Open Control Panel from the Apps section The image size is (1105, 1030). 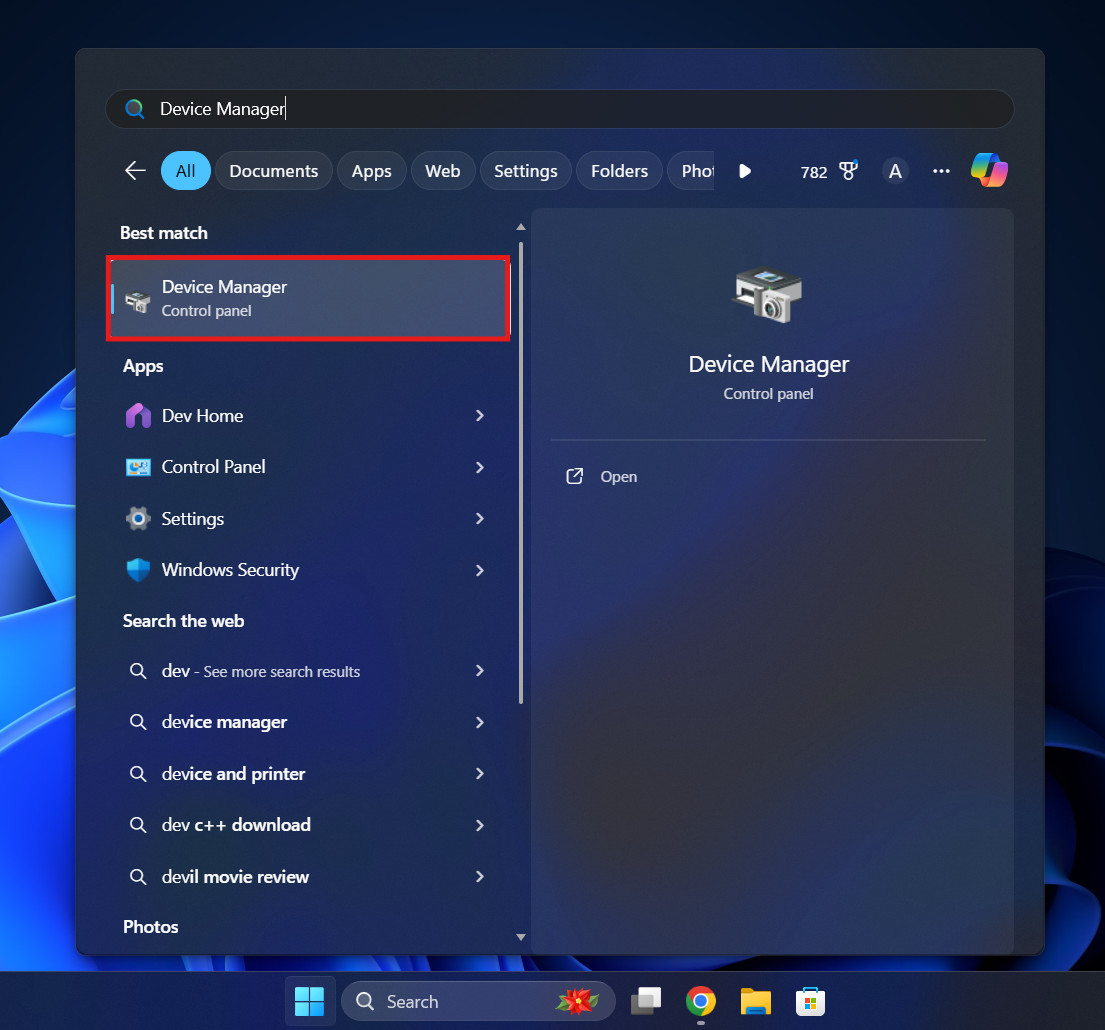point(212,467)
